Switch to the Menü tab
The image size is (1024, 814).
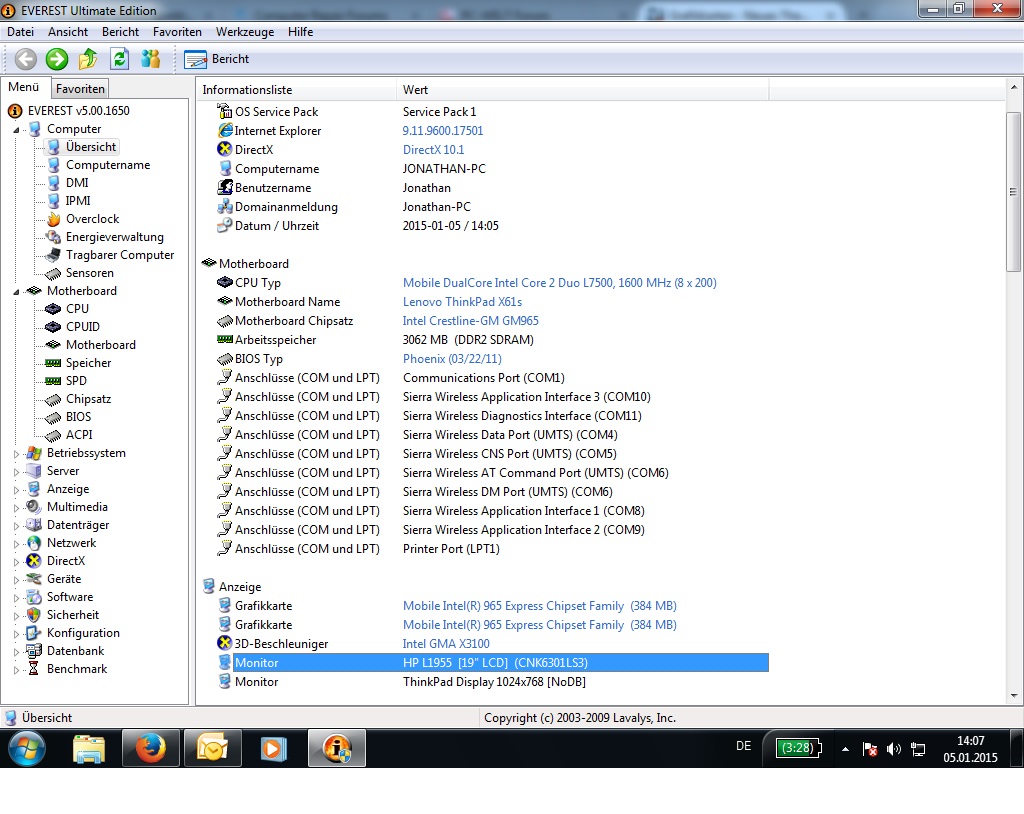point(24,87)
